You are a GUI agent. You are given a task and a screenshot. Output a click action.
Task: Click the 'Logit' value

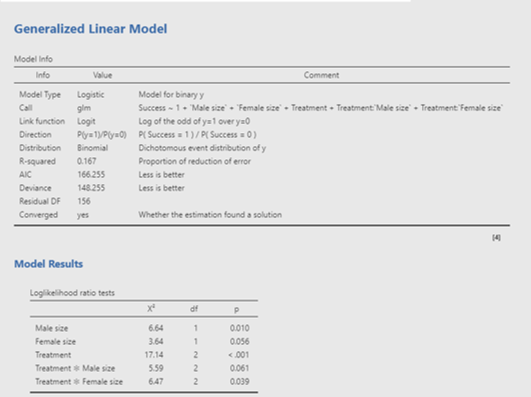point(86,121)
